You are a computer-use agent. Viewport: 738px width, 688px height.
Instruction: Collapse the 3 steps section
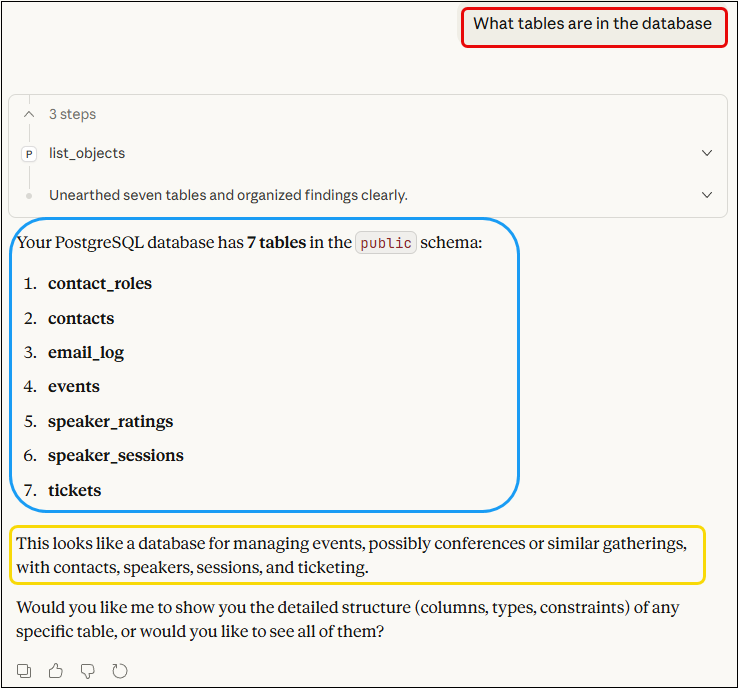[x=29, y=115]
